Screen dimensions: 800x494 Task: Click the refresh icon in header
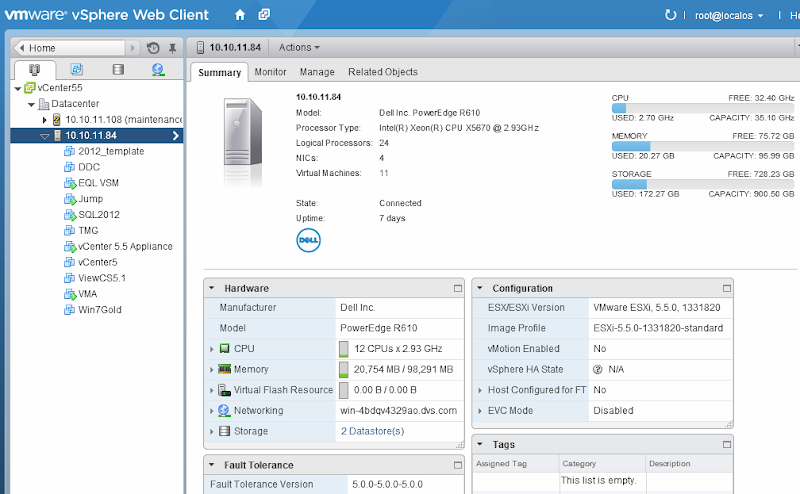[671, 15]
